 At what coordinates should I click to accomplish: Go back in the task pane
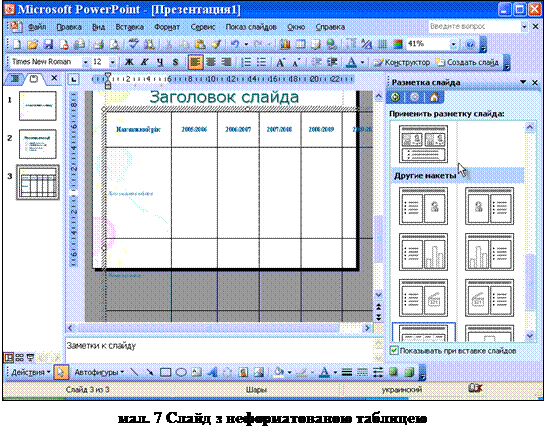[x=395, y=97]
